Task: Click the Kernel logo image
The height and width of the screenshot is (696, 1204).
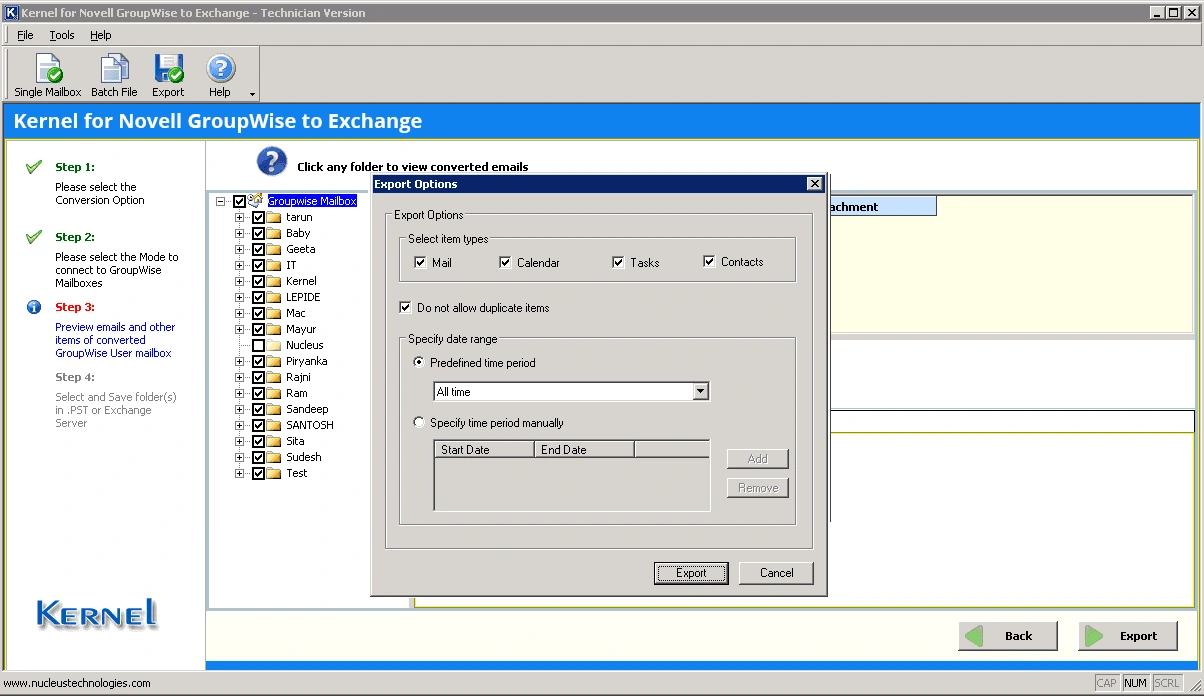Action: 97,612
